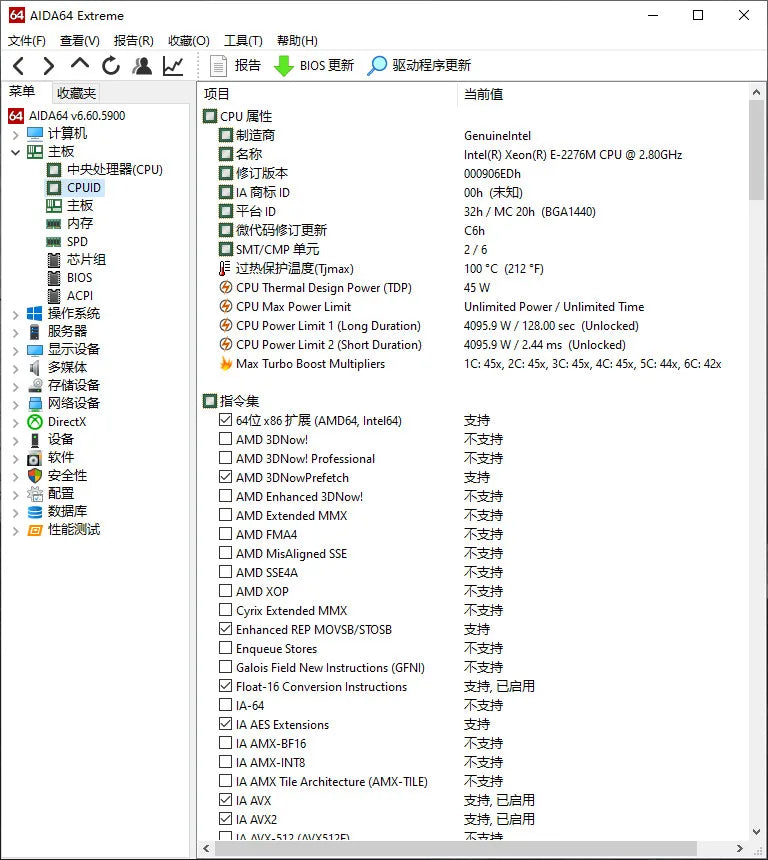
Task: Go back with the left arrow icon
Action: click(x=19, y=66)
